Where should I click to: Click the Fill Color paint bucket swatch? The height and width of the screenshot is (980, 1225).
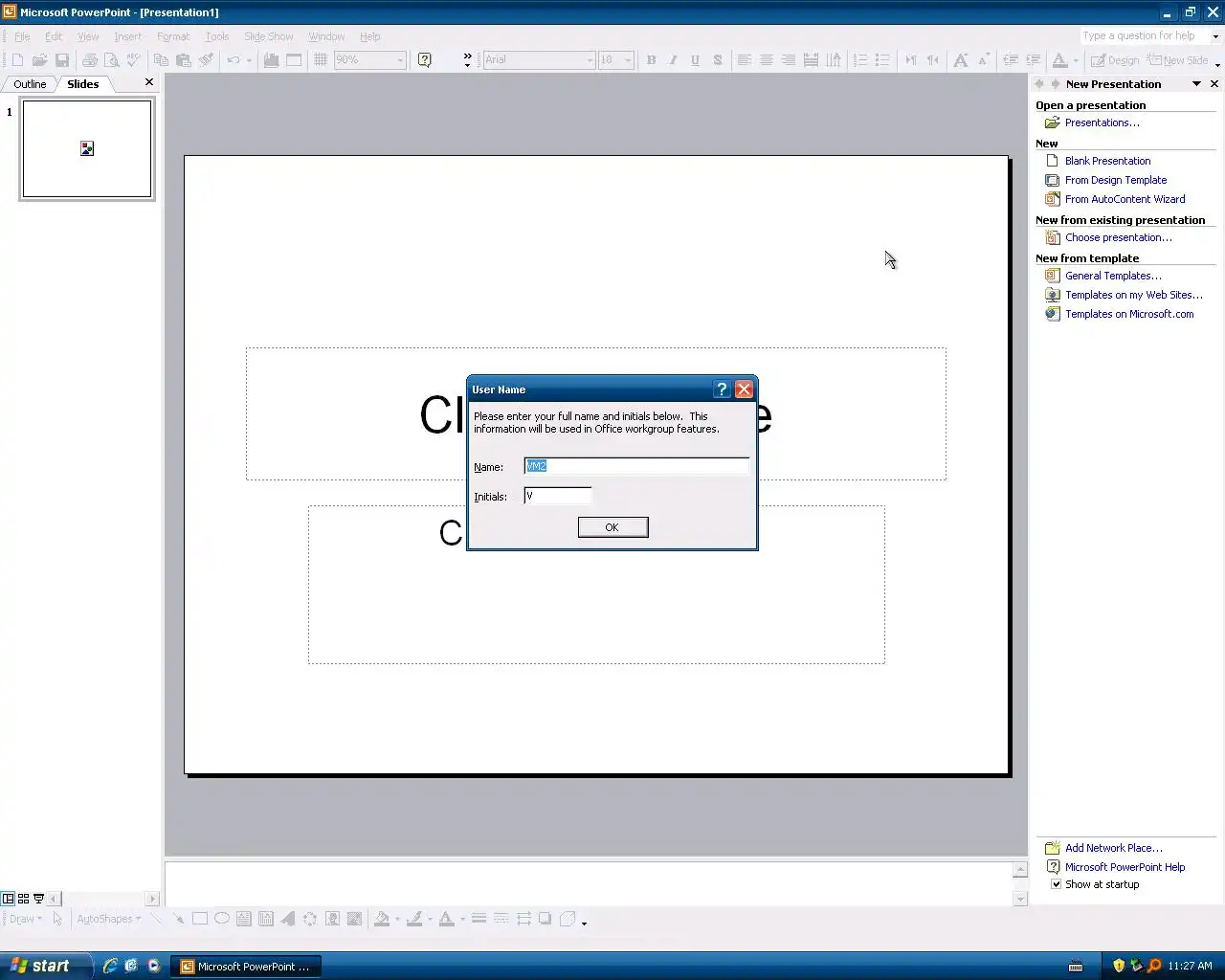point(382,919)
